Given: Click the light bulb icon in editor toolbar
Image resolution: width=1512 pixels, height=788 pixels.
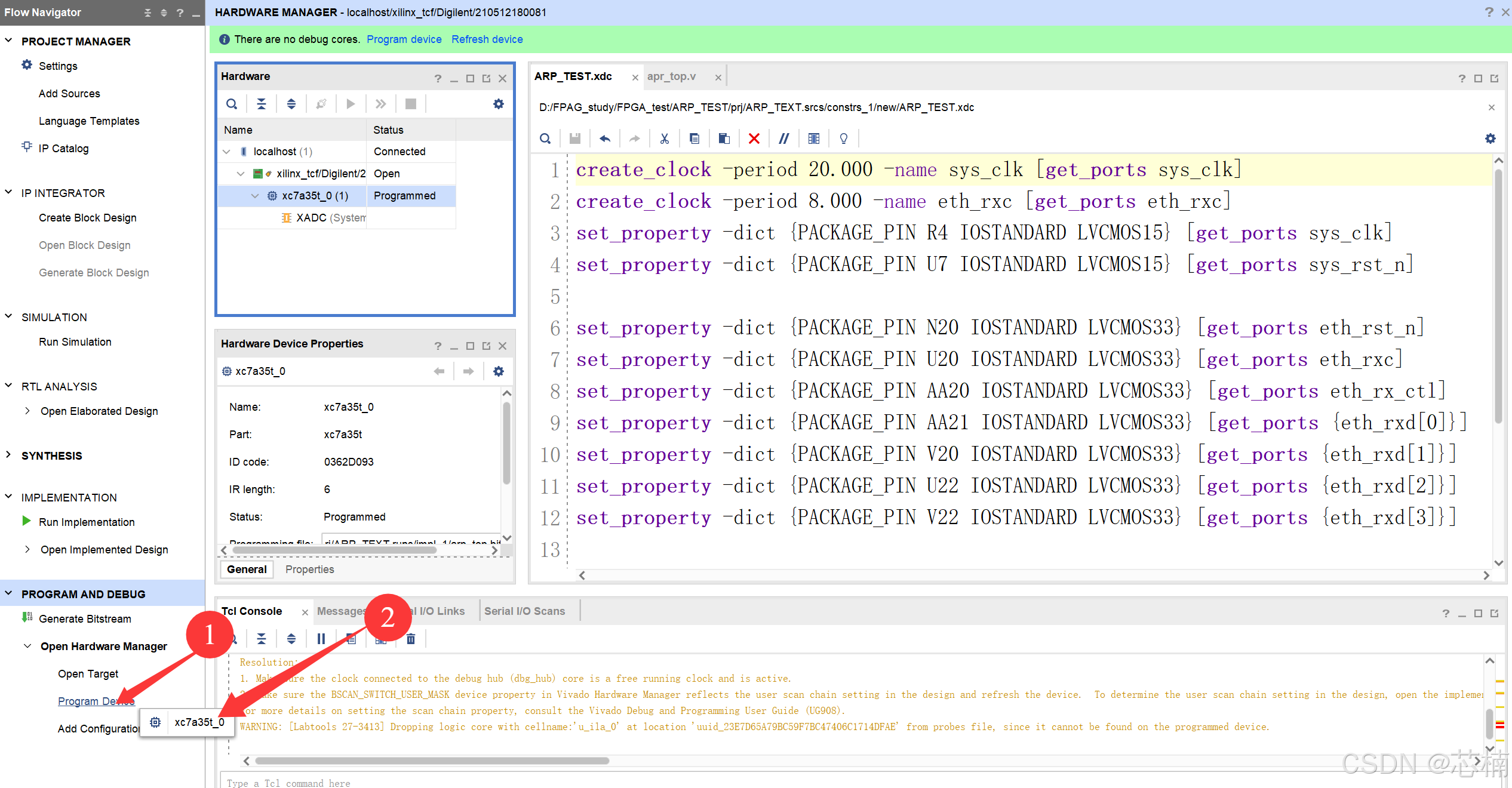Looking at the screenshot, I should (843, 138).
